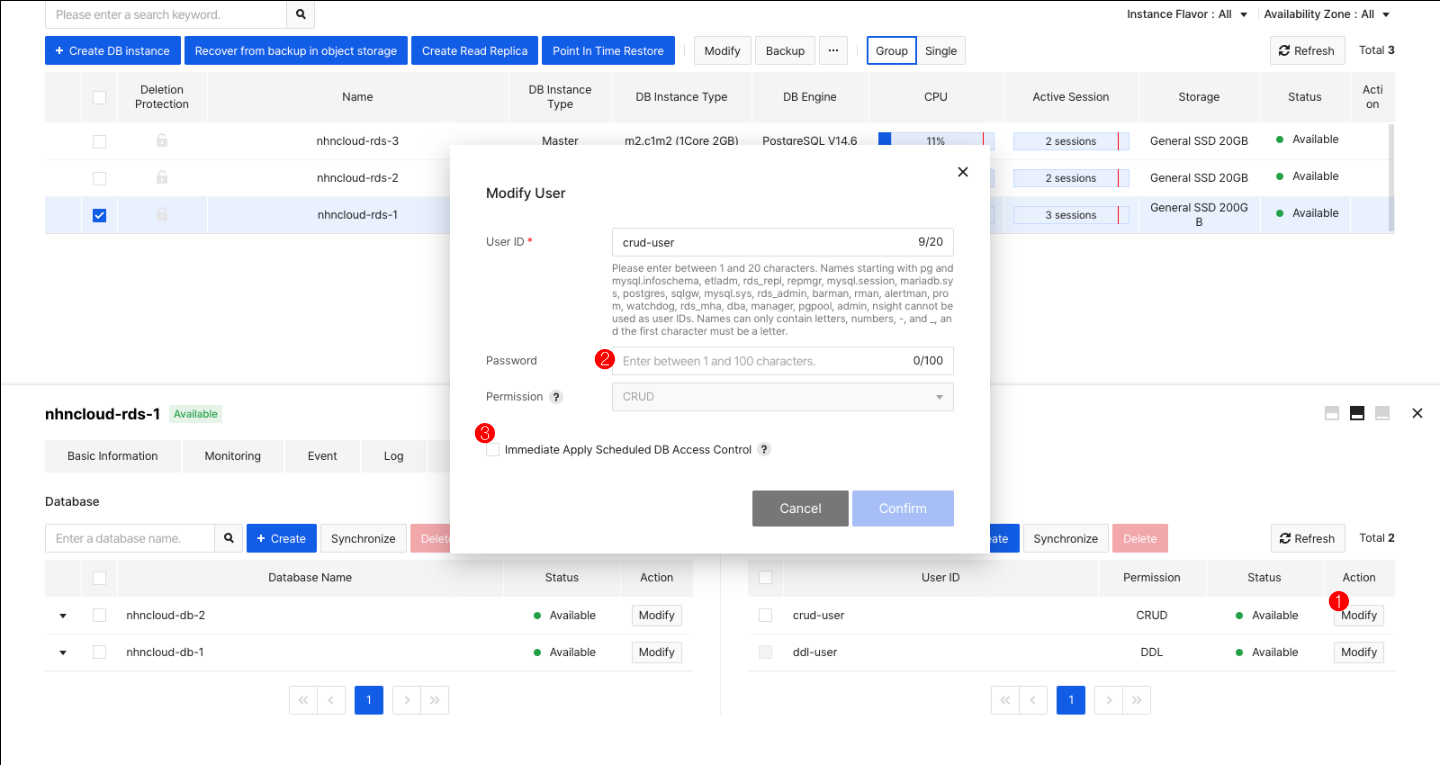
Task: Click deletion protection lock icon for nhncloud-rds-2
Action: click(x=162, y=178)
